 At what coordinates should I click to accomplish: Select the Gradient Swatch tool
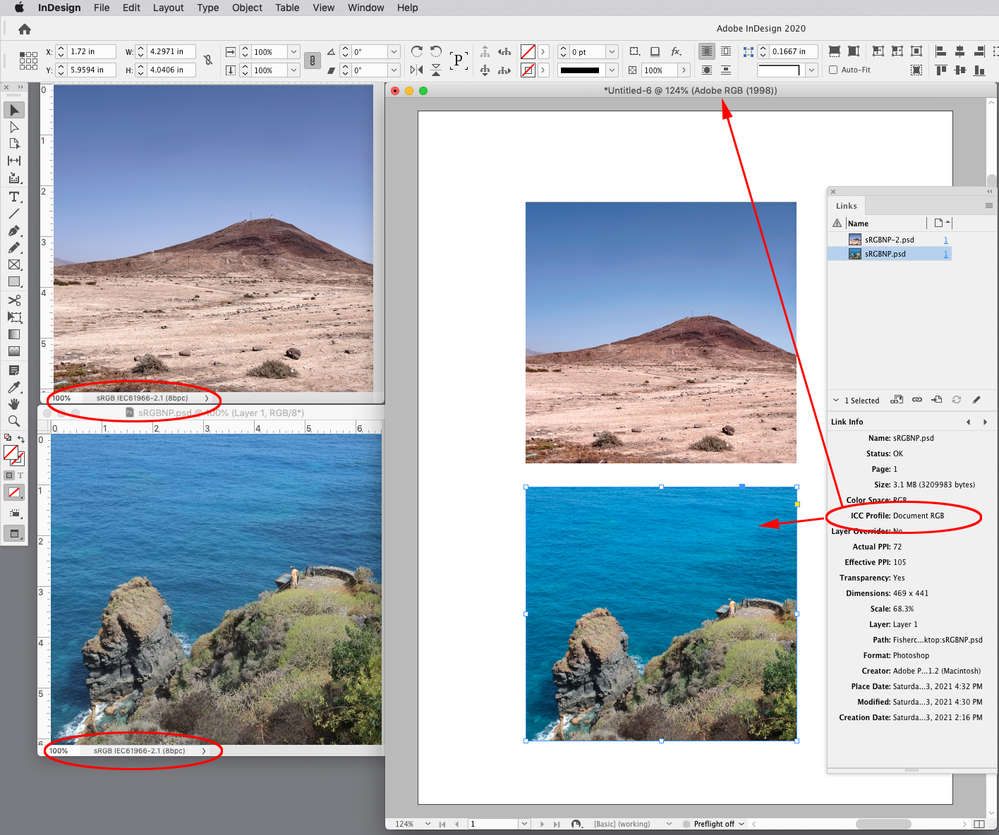tap(14, 334)
